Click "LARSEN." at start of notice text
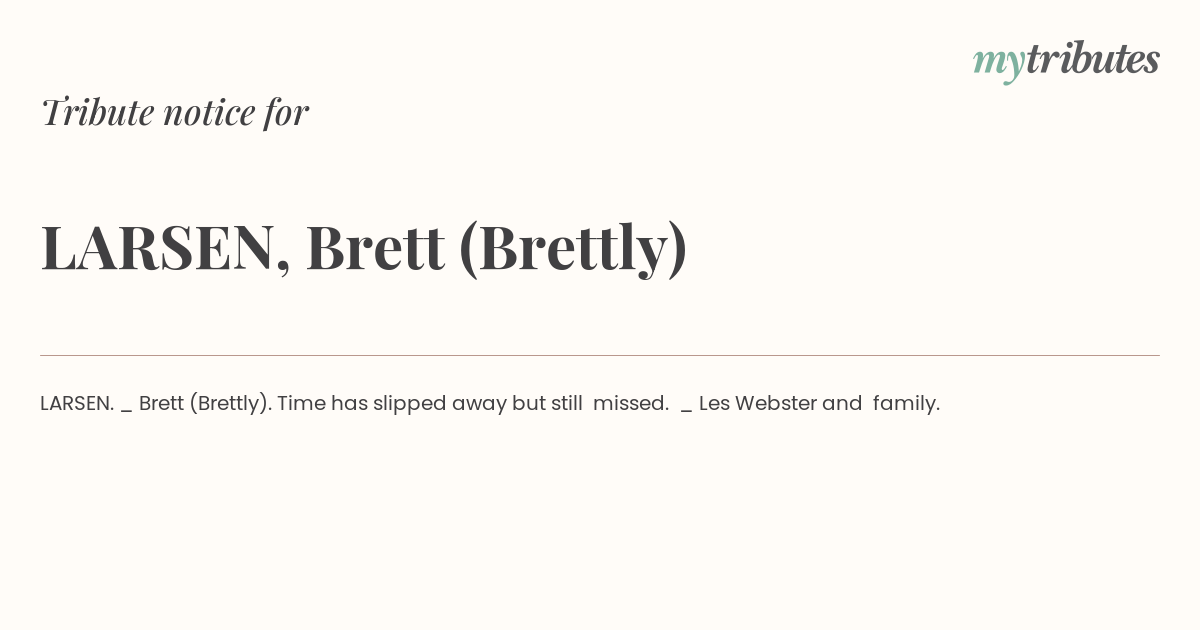Viewport: 1200px width, 630px height. [x=77, y=403]
